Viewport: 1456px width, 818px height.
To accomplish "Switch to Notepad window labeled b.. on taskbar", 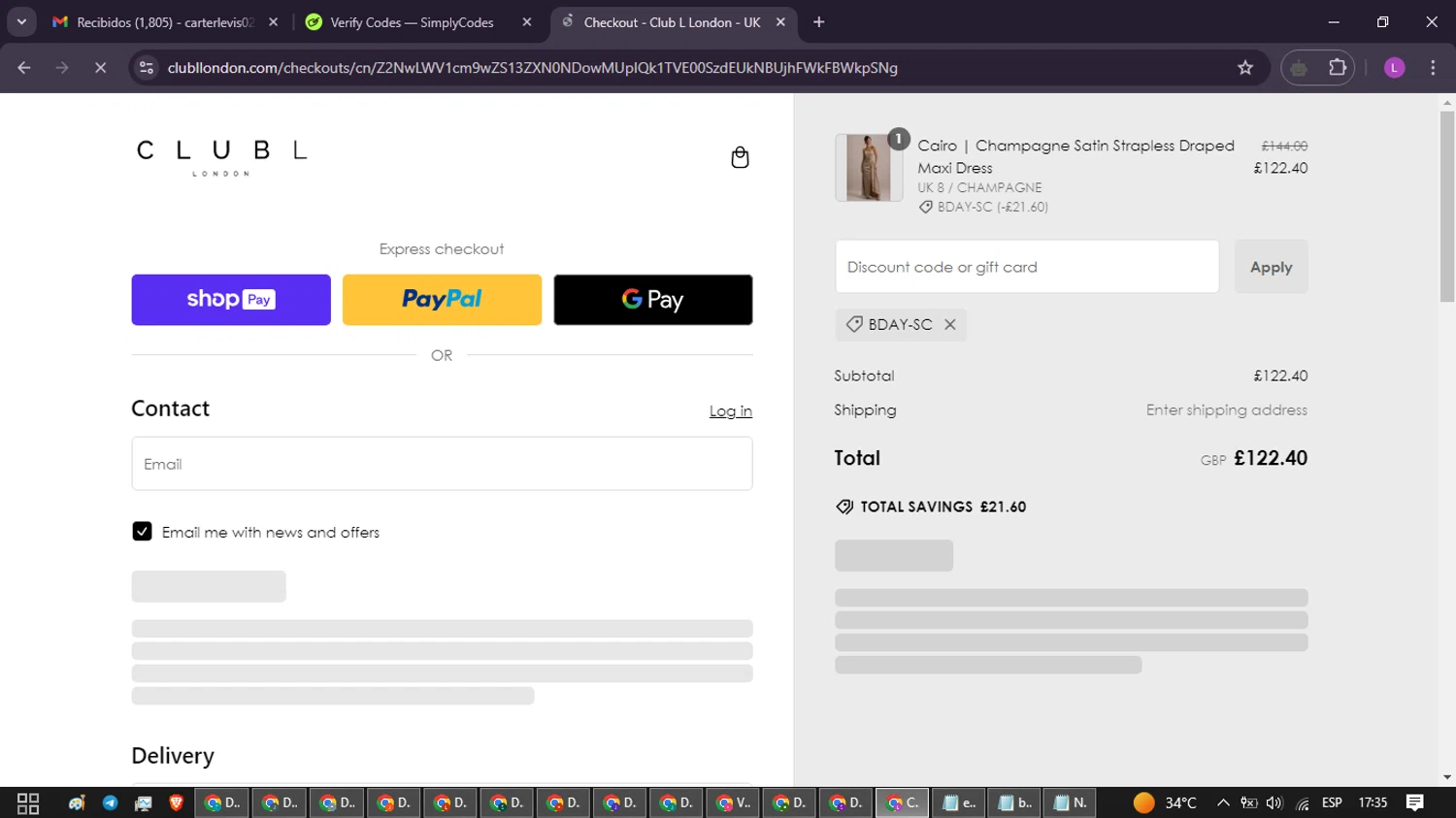I will pos(1015,803).
